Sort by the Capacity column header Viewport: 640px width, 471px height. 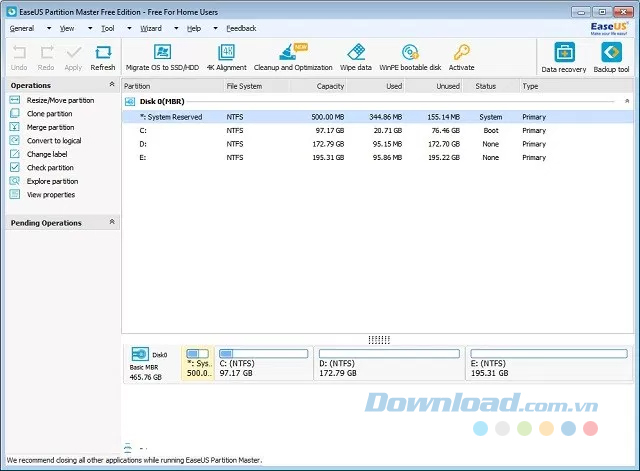tap(318, 86)
